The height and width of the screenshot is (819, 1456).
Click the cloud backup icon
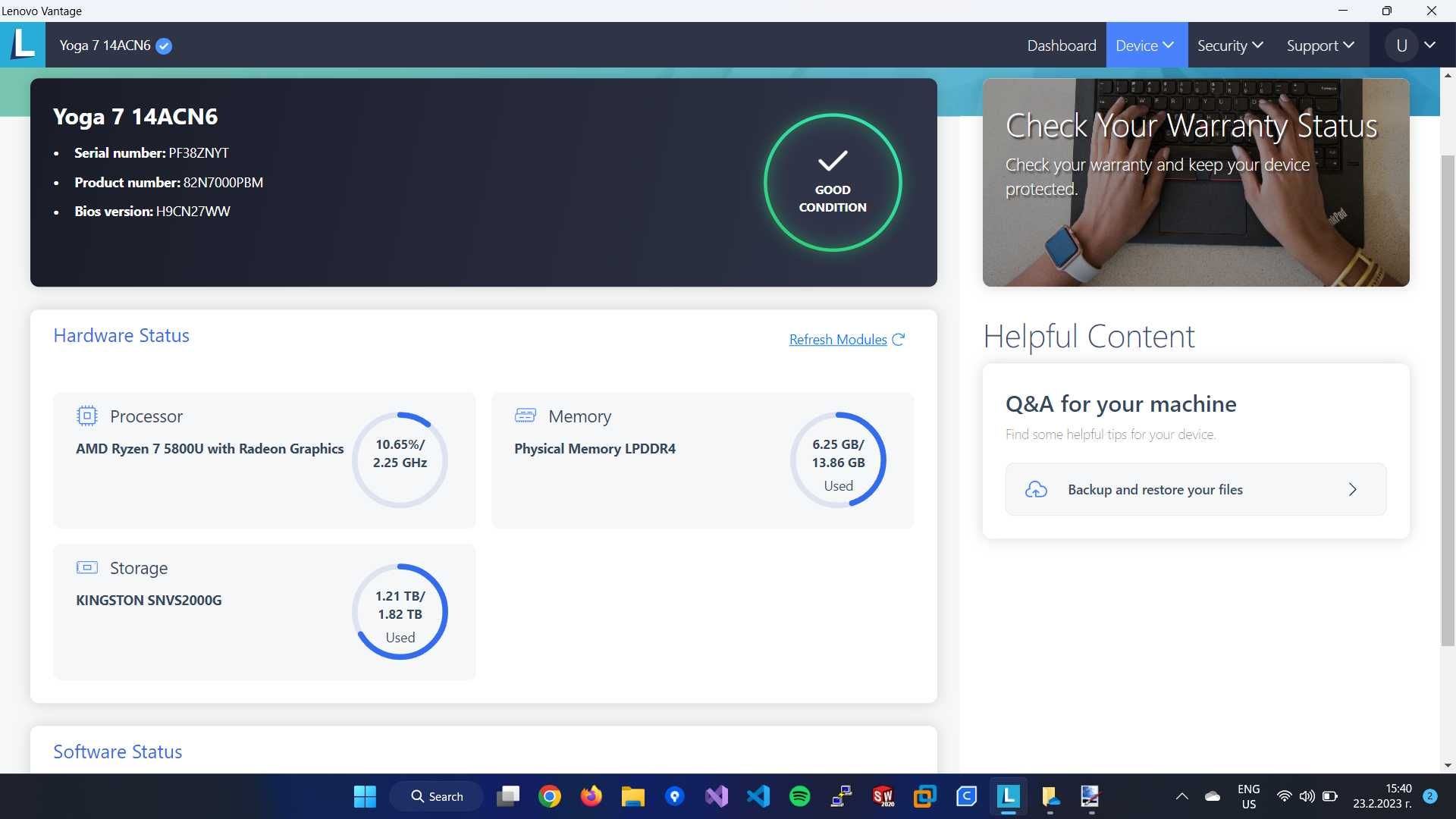click(x=1036, y=490)
